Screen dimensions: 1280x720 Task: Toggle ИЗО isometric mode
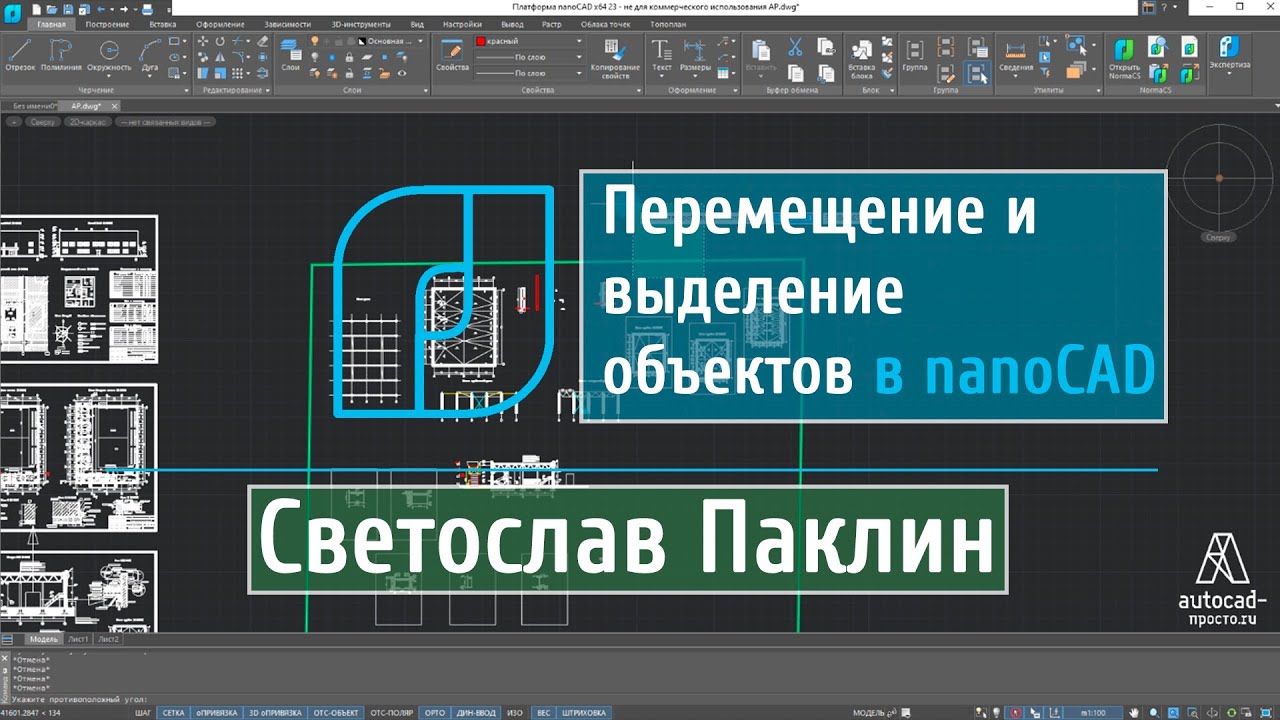(515, 713)
